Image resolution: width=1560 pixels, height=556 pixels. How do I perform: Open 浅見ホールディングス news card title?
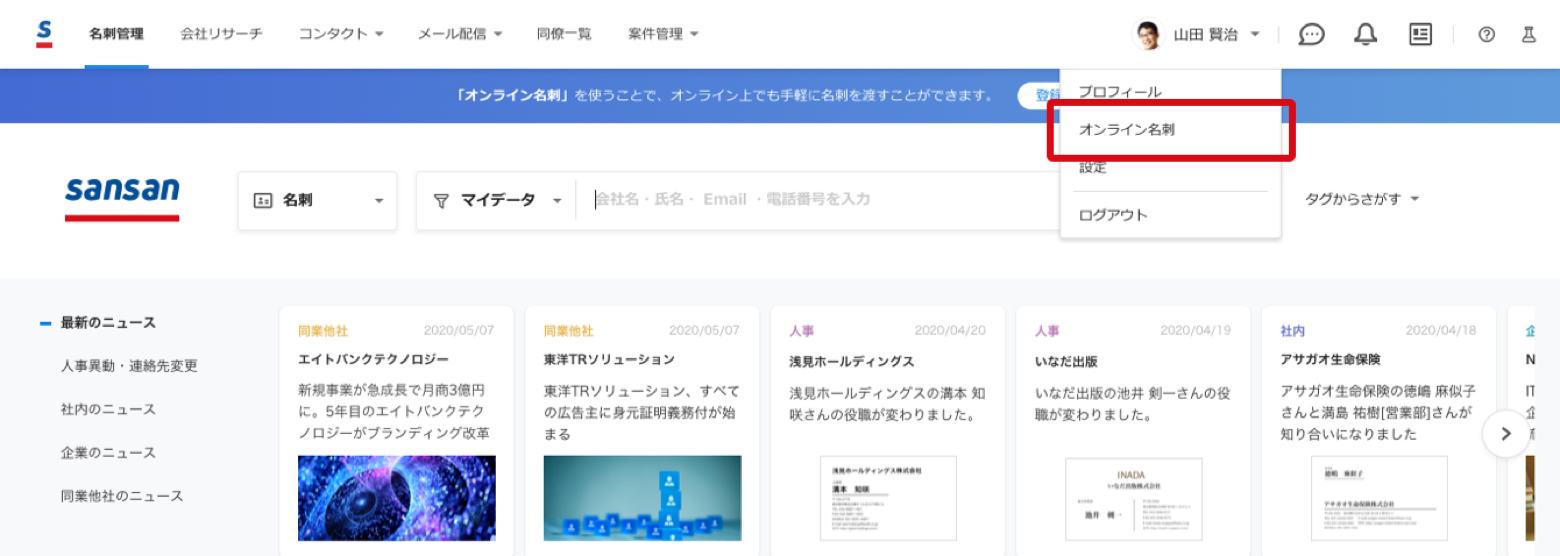point(852,361)
